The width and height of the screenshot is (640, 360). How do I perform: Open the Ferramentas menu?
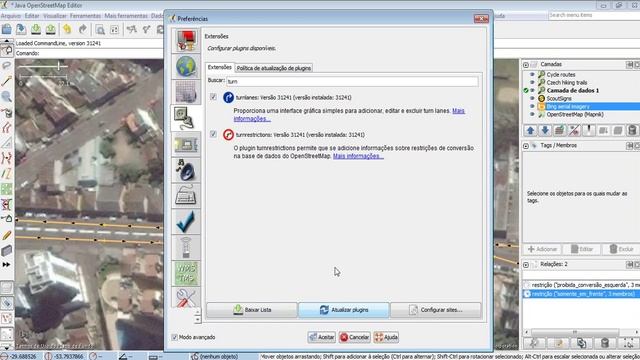pyautogui.click(x=85, y=16)
